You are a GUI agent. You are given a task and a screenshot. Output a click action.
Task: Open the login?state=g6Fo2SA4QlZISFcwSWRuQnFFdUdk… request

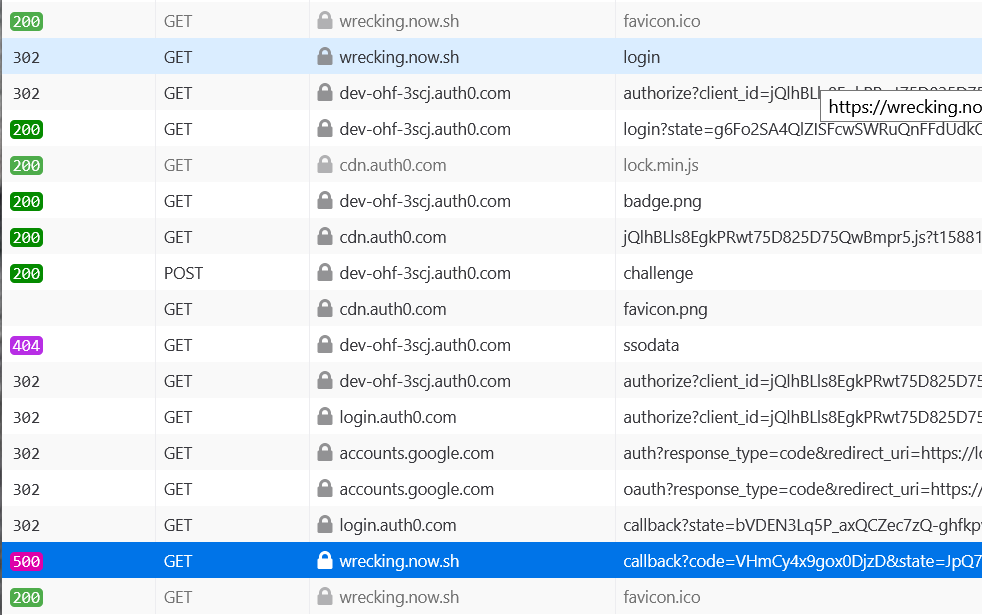click(x=802, y=130)
